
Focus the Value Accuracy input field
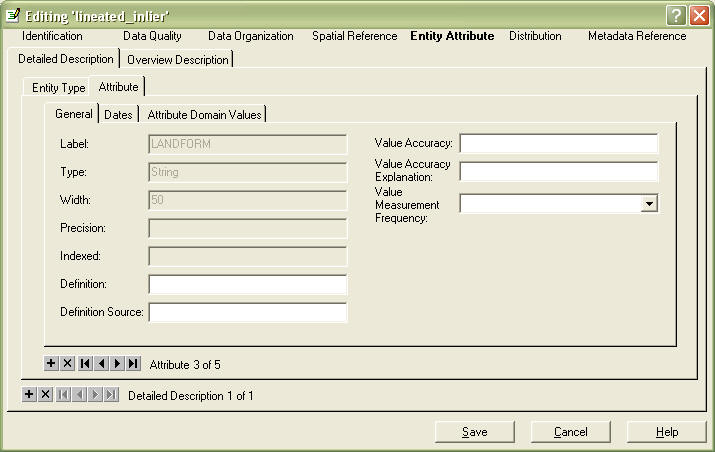558,144
